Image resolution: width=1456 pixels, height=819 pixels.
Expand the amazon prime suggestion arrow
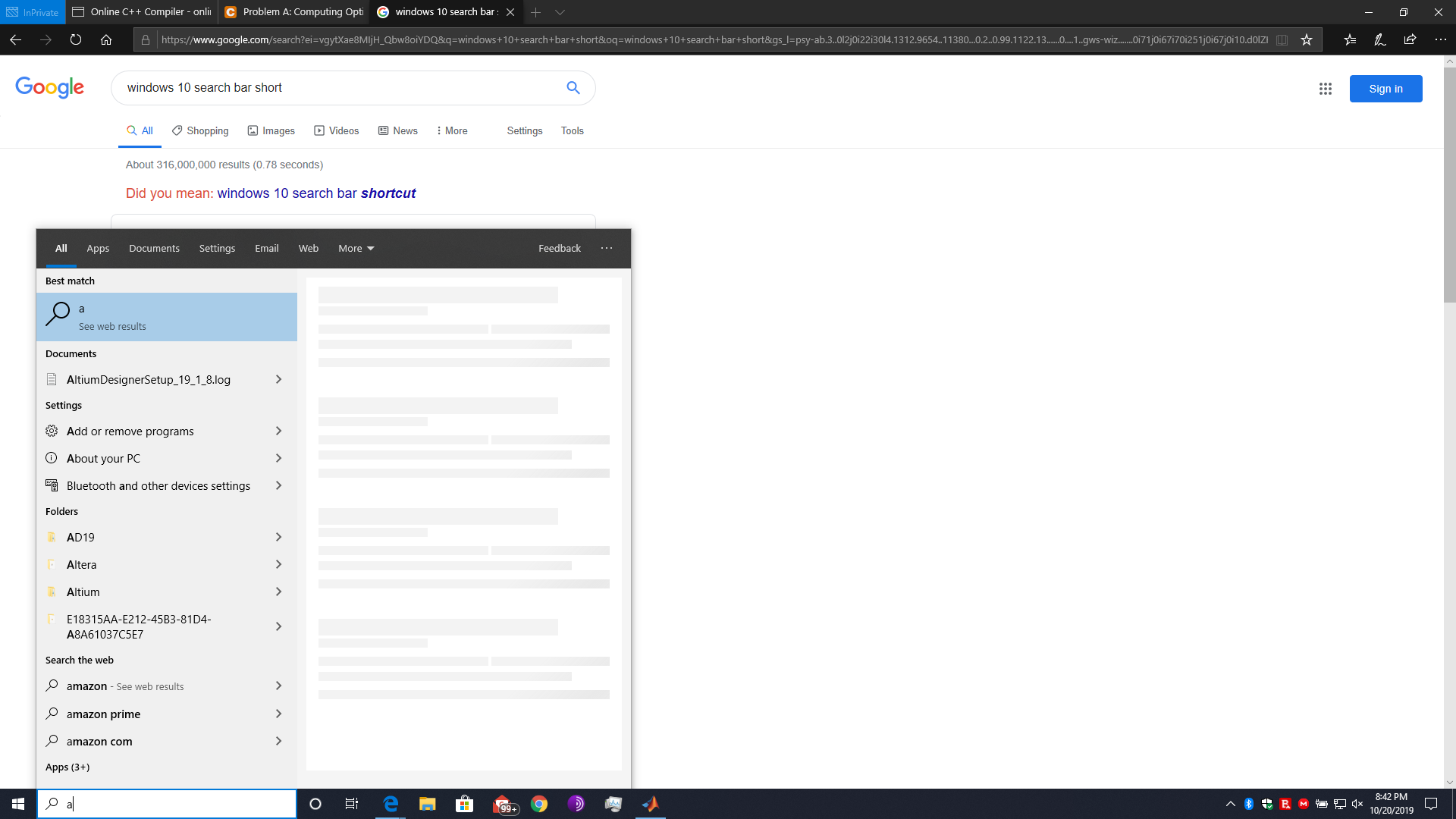click(x=278, y=714)
